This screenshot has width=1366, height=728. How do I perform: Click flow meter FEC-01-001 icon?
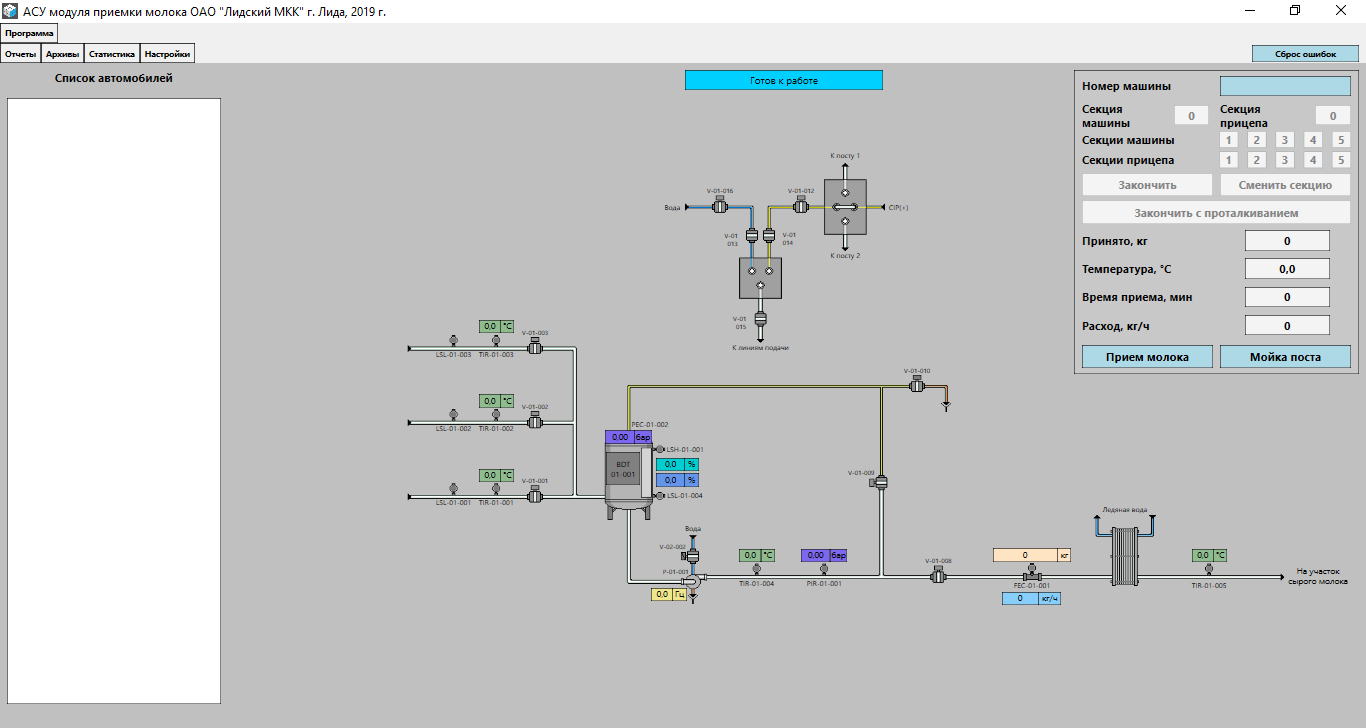1030,575
